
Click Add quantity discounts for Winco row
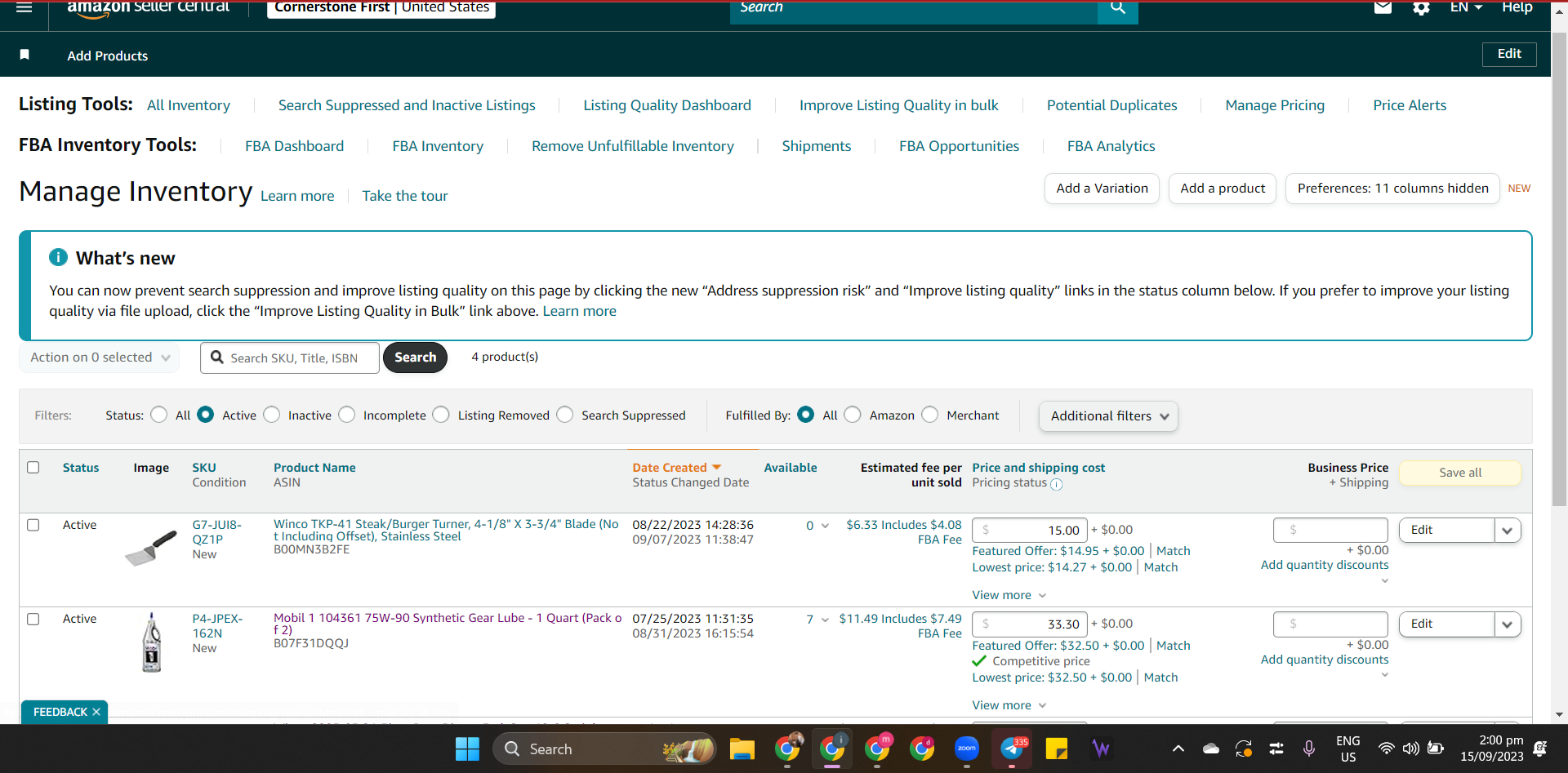point(1325,565)
